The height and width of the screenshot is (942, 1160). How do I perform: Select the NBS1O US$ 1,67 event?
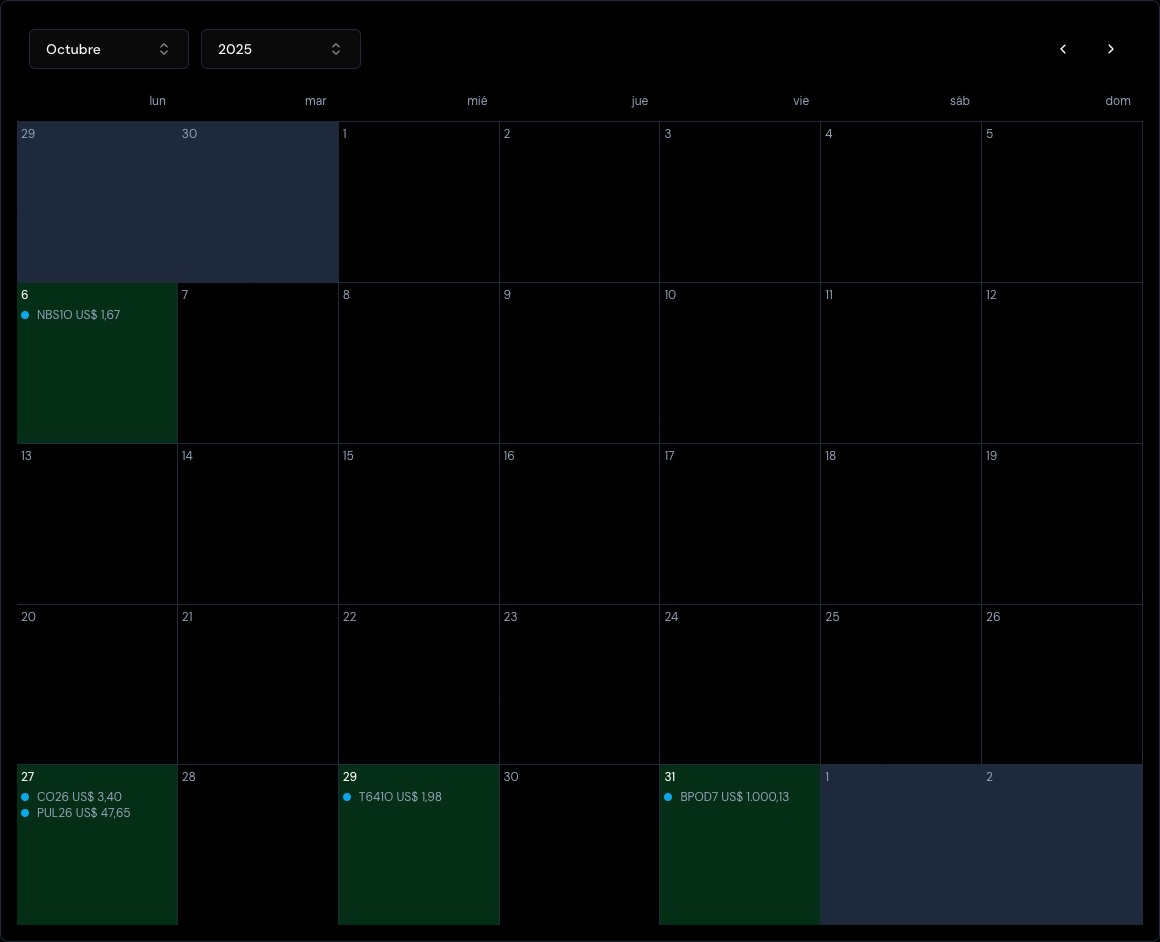[78, 315]
